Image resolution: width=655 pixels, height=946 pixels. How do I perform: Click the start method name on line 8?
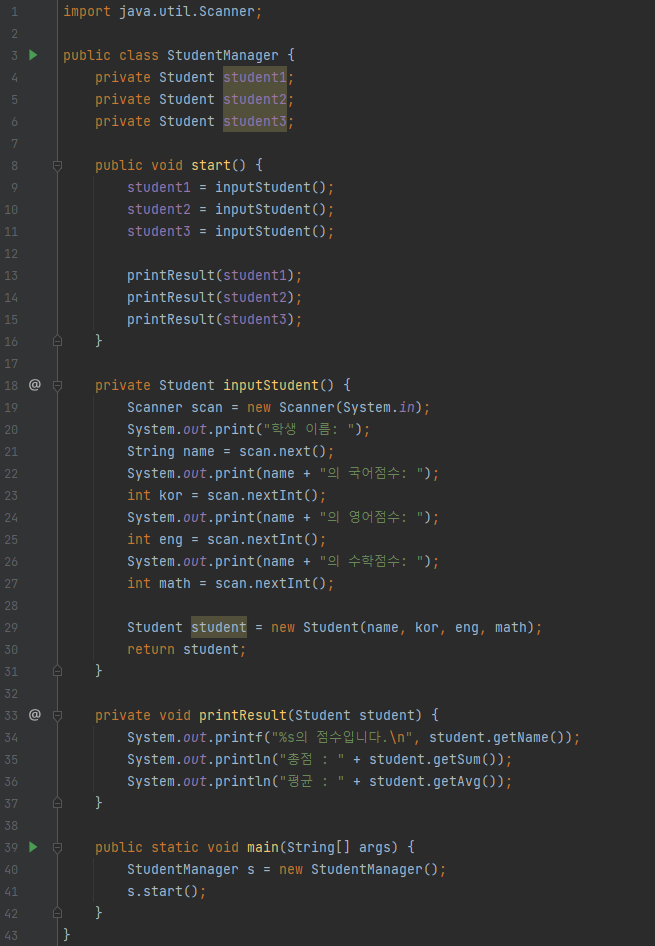pyautogui.click(x=210, y=165)
